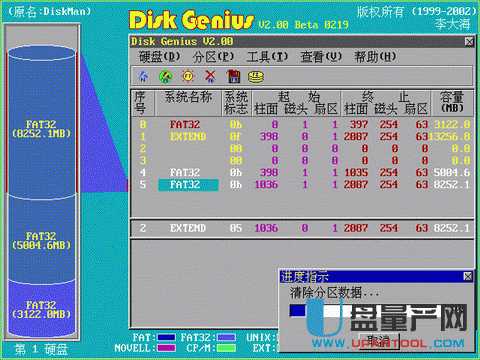Close the Disk Genius V2.00 window

469,42
